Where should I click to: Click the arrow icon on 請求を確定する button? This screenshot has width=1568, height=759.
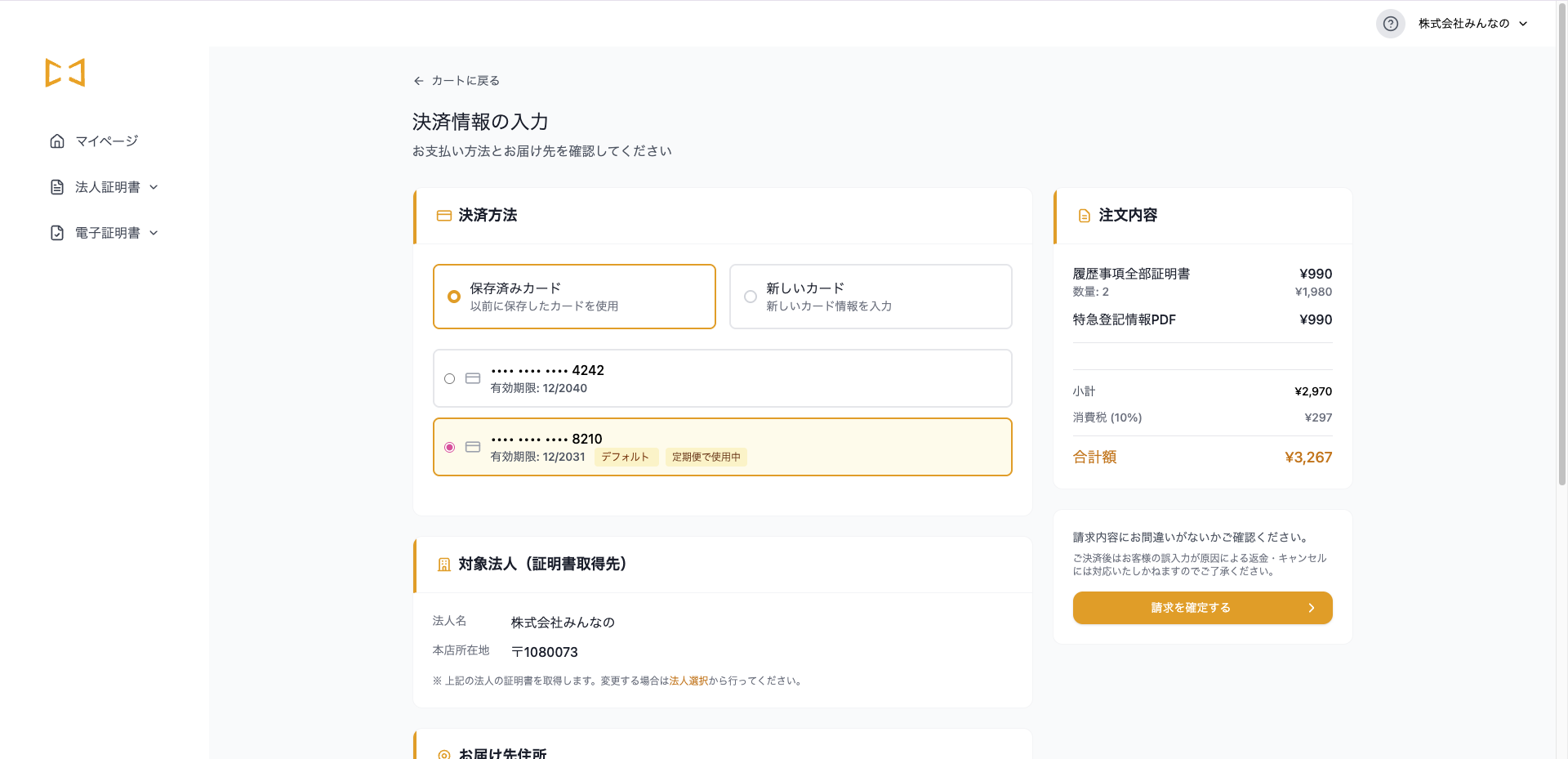tap(1312, 608)
